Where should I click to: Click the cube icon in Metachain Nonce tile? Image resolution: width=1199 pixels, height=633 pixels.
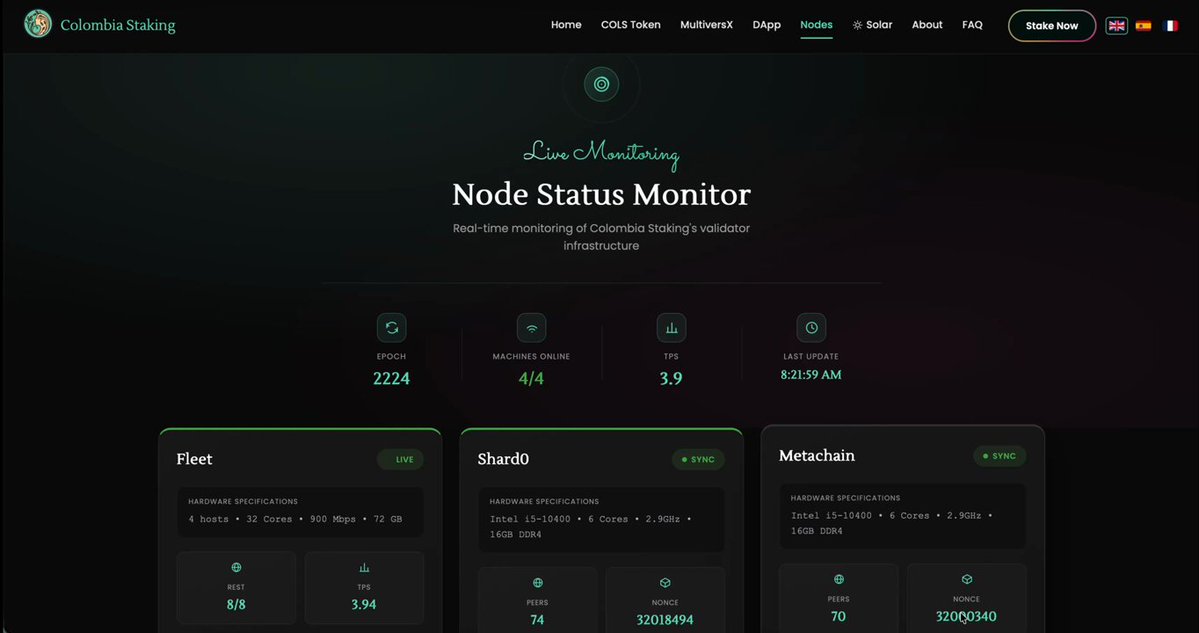coord(967,579)
